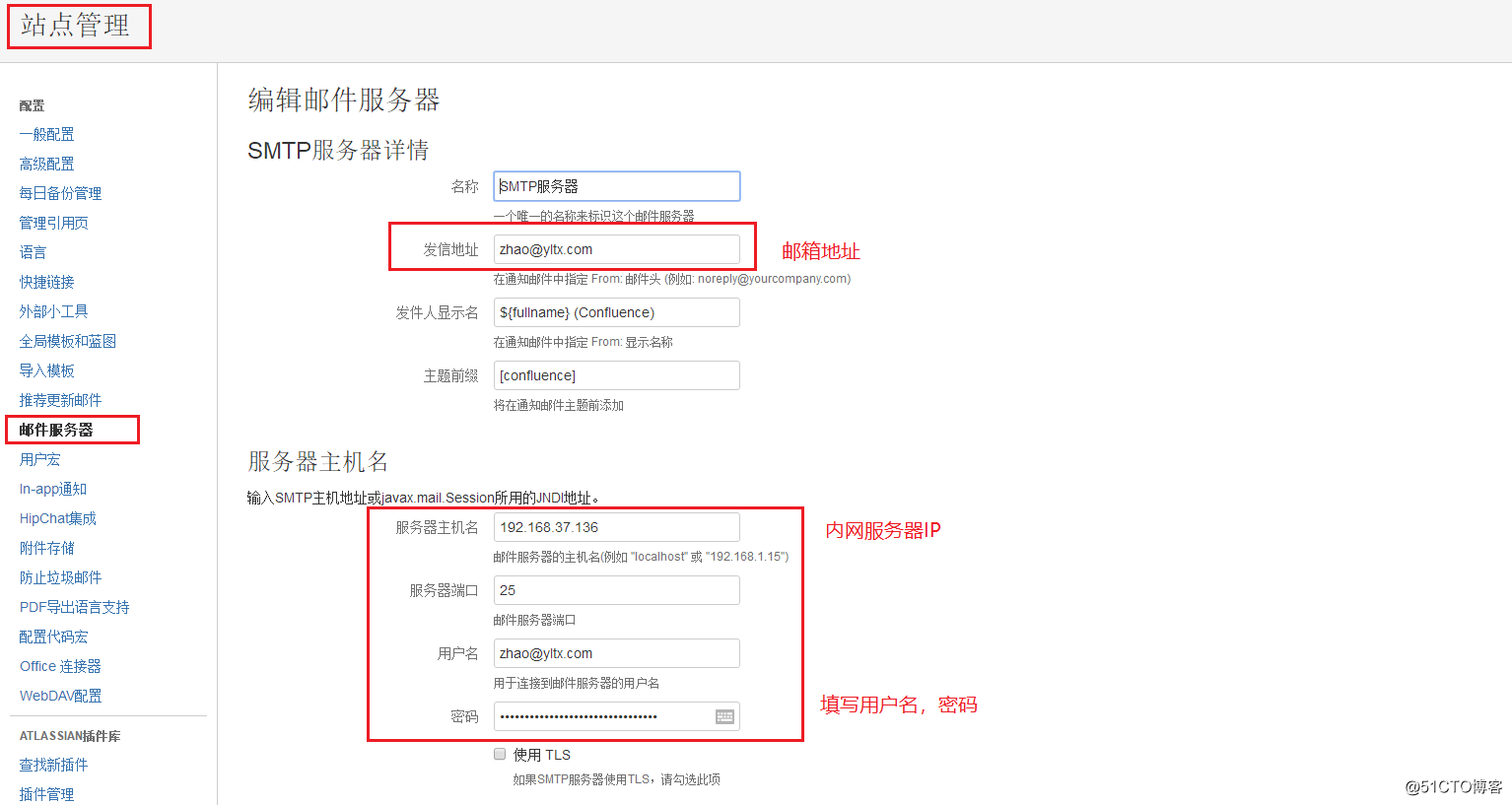Click the 配置 sidebar section header
Viewport: 1512px width, 805px height.
point(32,105)
